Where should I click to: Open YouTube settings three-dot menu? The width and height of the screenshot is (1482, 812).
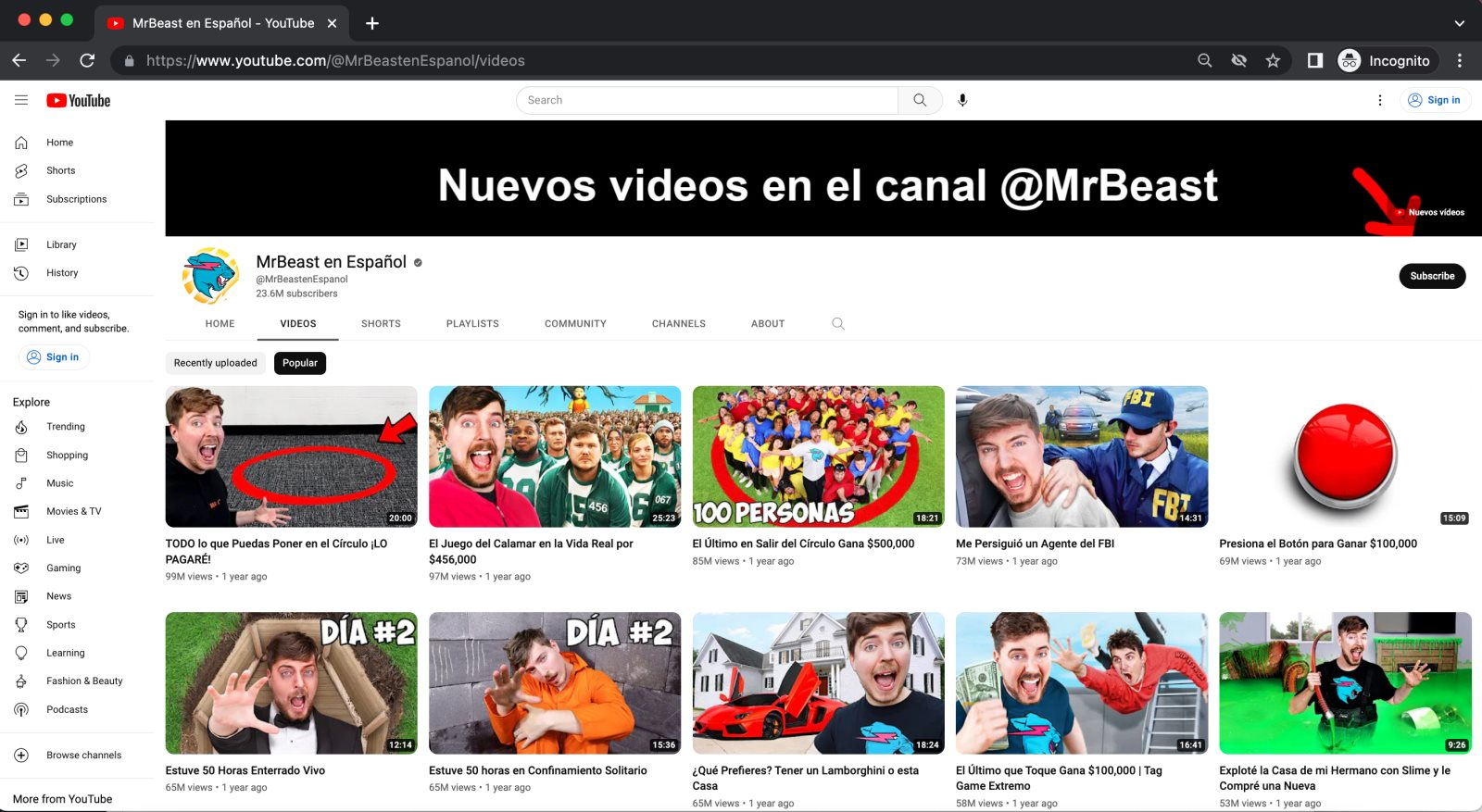[x=1379, y=100]
